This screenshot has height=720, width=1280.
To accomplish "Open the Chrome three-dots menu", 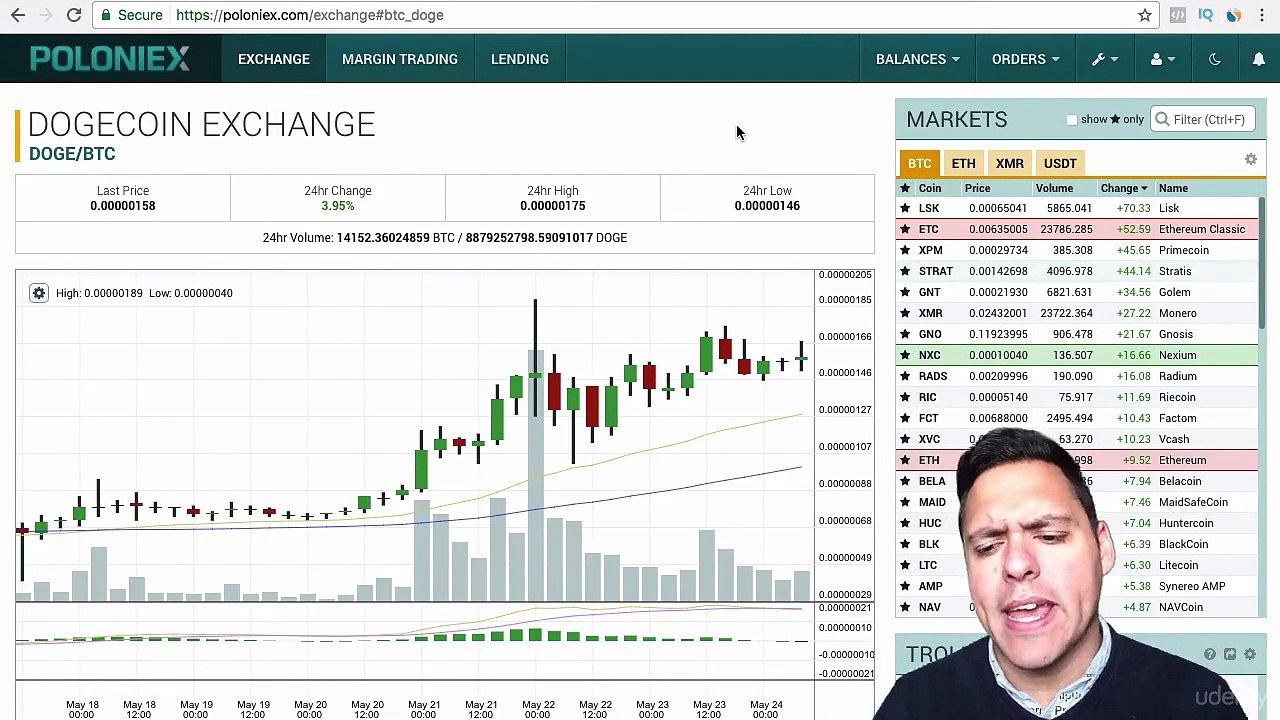I will pos(1262,15).
